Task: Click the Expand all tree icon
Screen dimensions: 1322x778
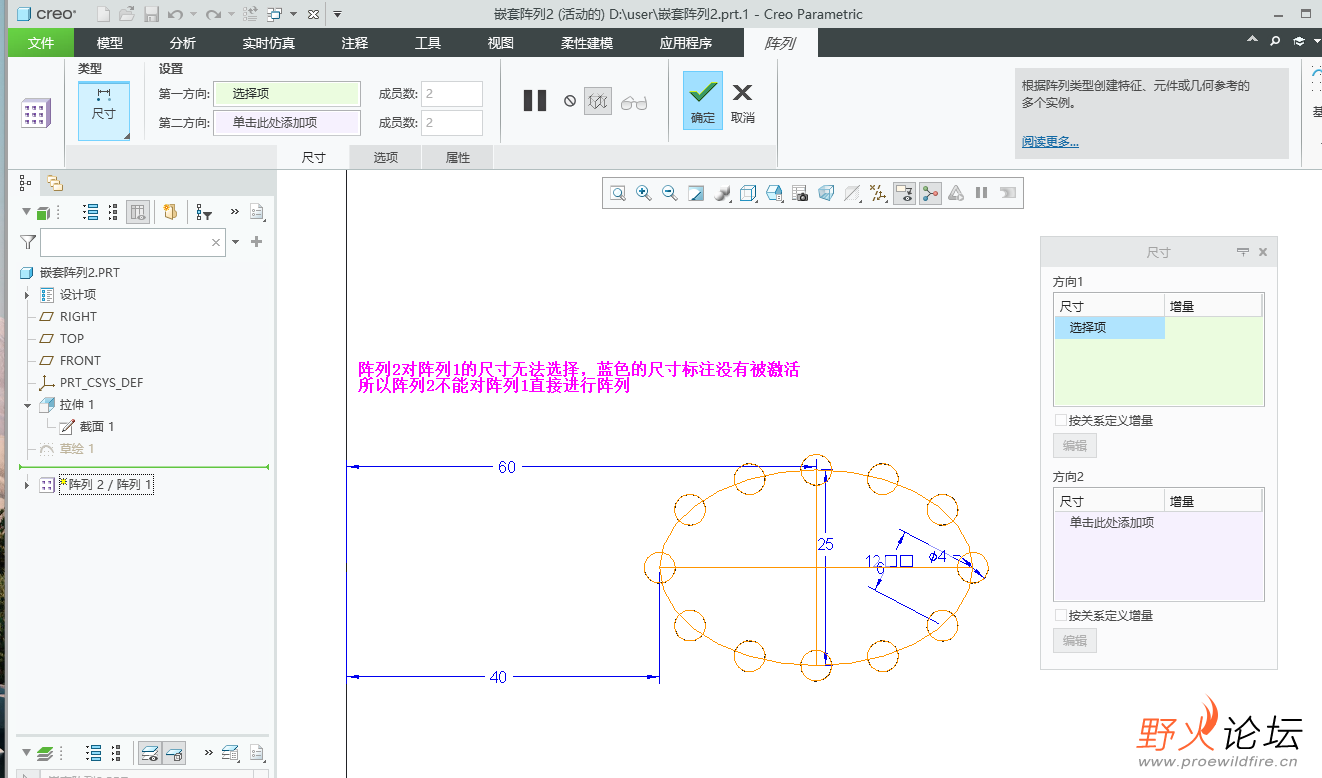Action: (91, 212)
